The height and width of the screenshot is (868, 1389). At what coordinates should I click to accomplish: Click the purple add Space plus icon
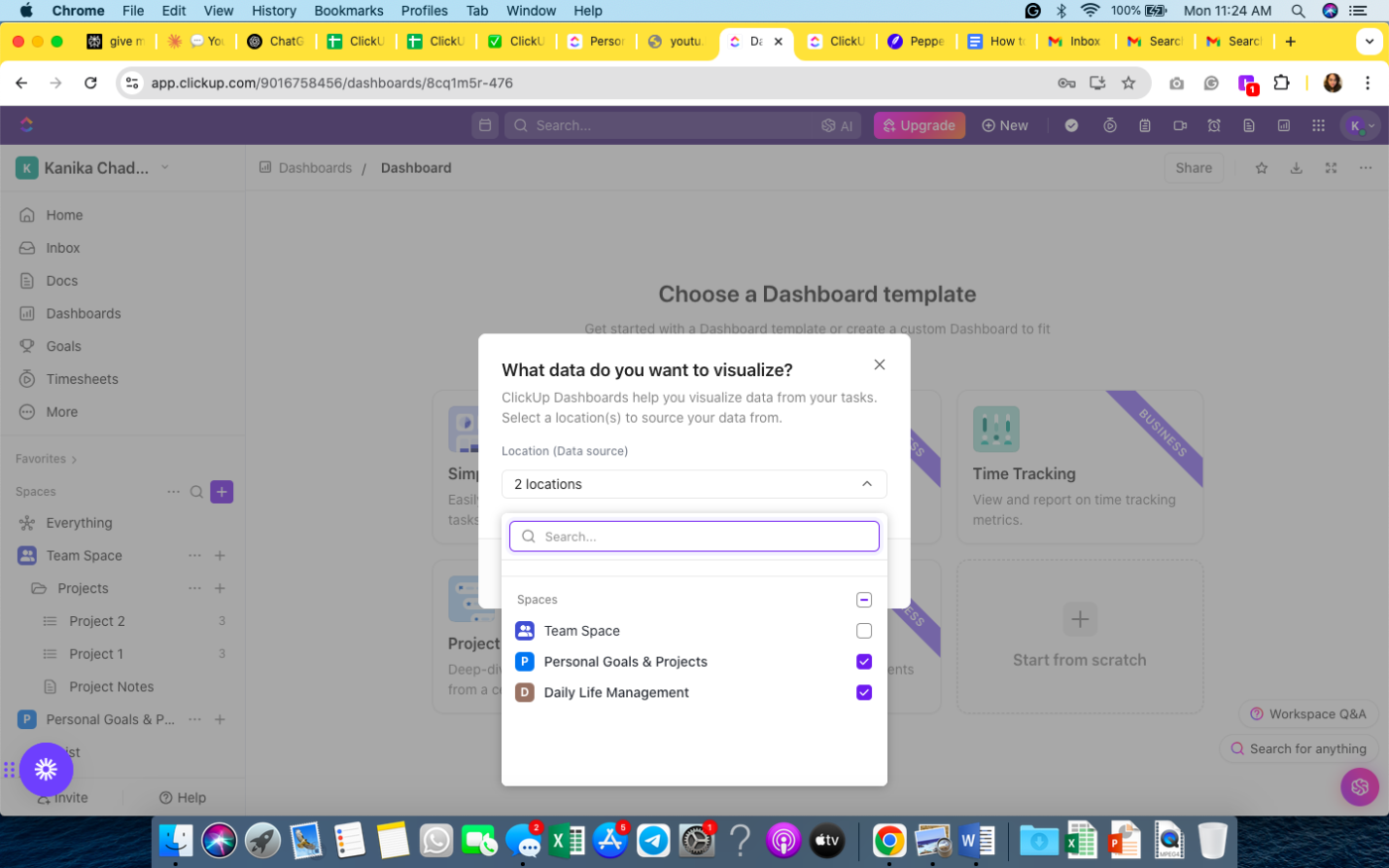pyautogui.click(x=222, y=492)
